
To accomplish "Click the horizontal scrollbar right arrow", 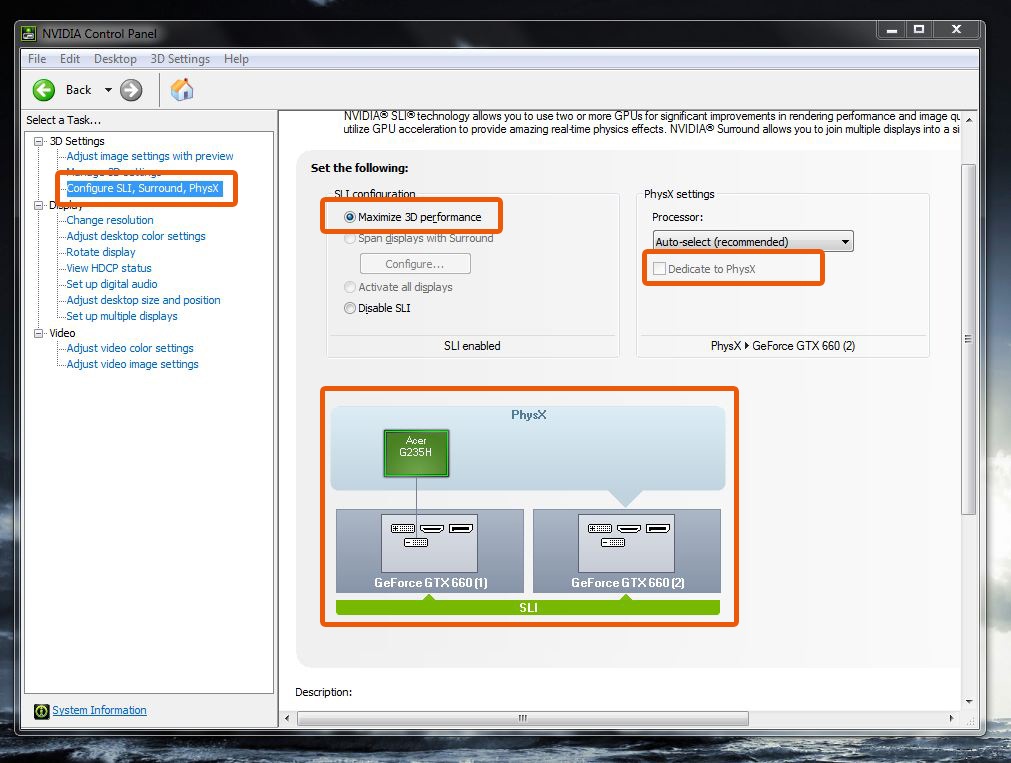I will pos(952,718).
